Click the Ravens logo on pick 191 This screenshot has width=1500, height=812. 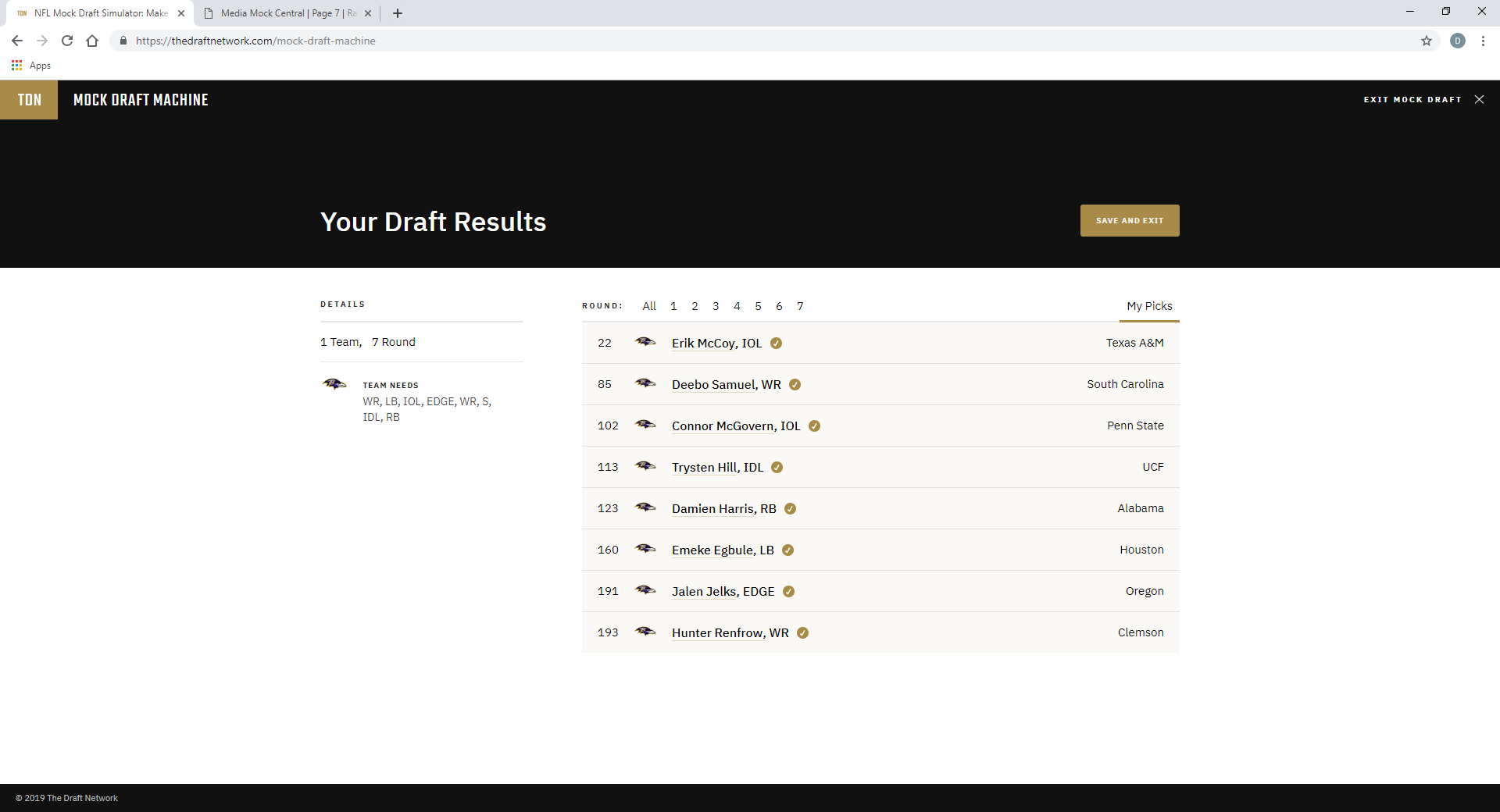[x=645, y=590]
